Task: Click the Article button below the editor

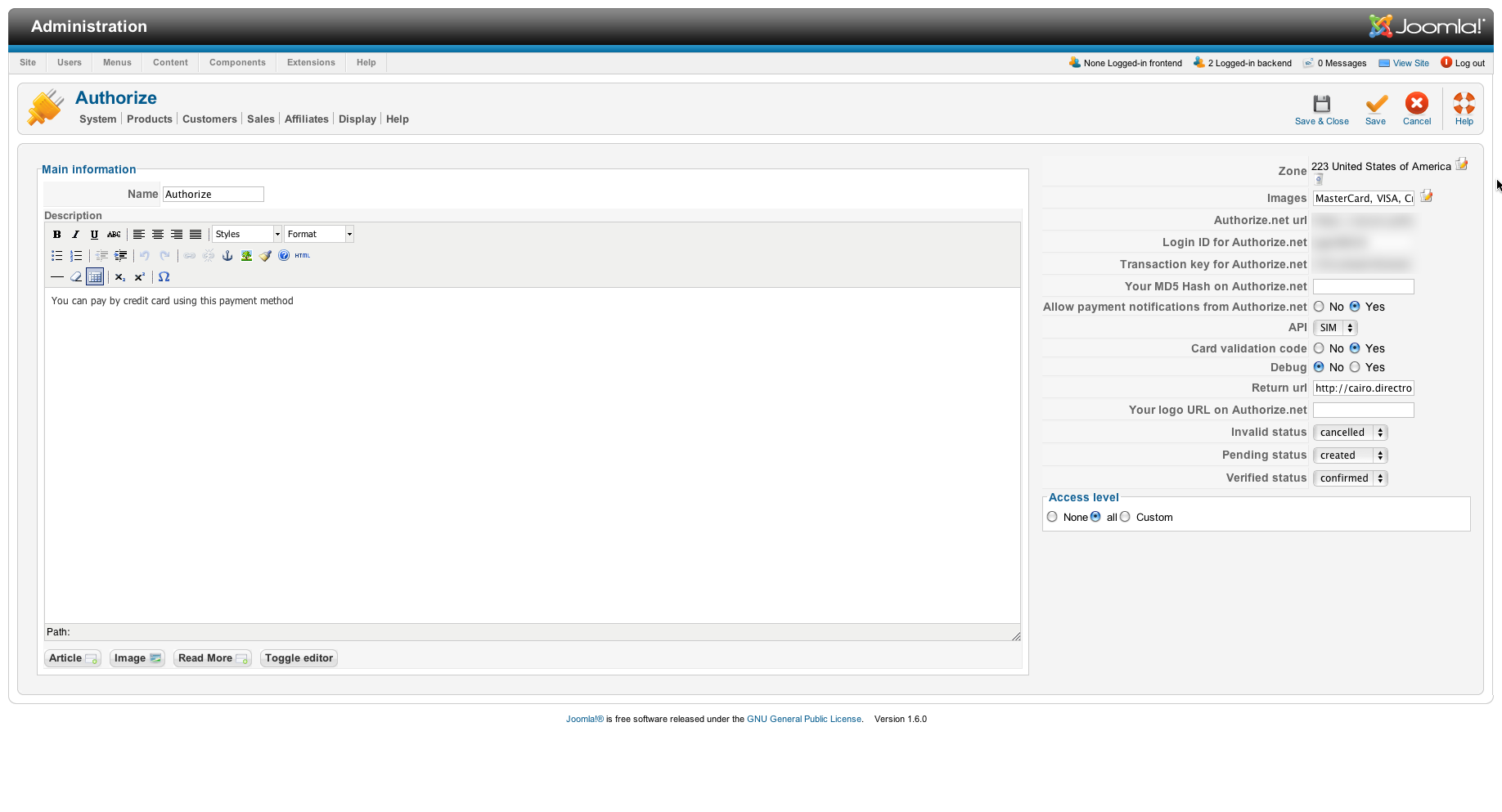Action: click(73, 658)
